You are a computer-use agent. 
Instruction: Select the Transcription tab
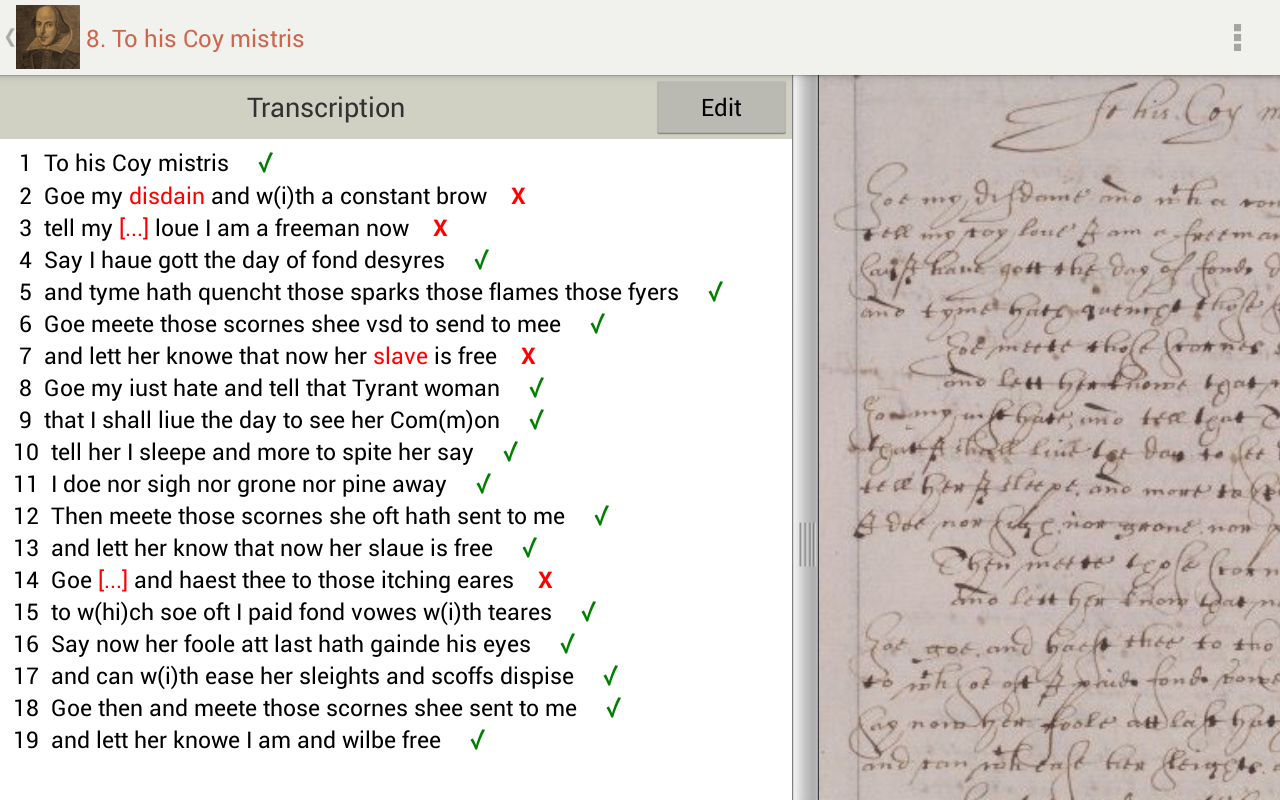(x=326, y=107)
